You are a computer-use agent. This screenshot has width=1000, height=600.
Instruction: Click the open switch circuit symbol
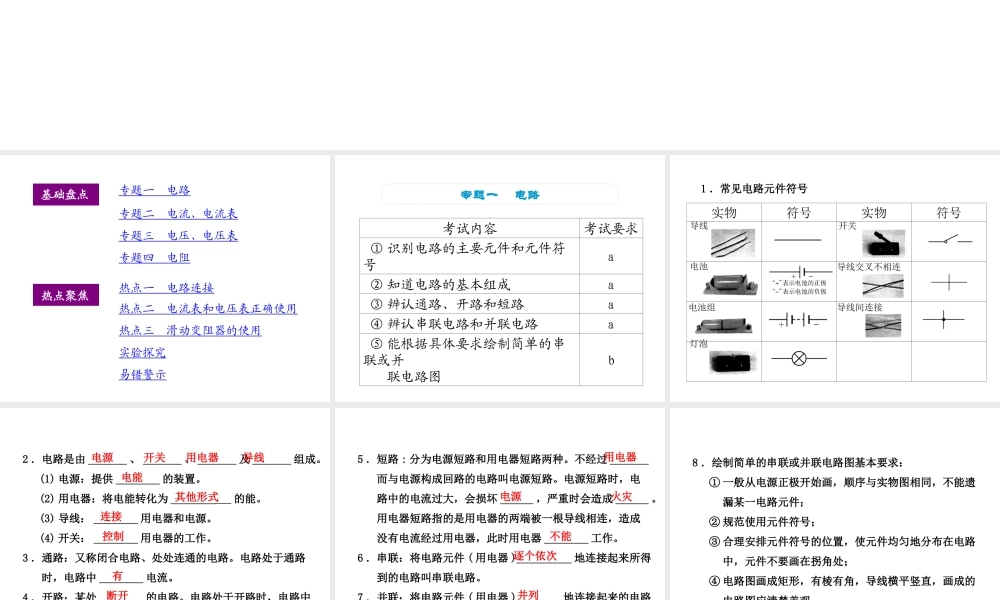click(950, 240)
